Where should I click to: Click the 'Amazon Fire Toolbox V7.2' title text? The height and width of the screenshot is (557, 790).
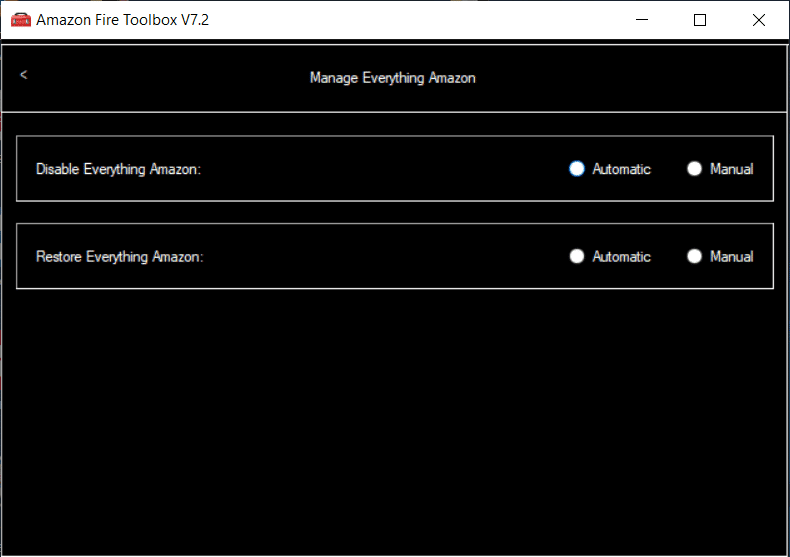click(122, 20)
